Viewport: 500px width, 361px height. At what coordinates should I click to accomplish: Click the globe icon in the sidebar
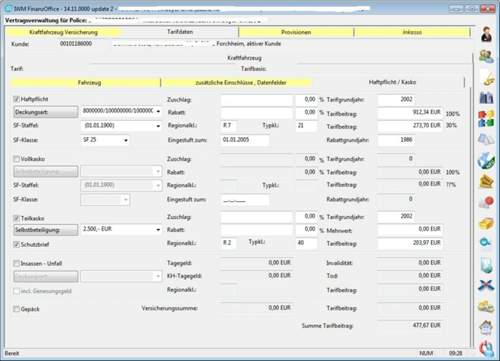(486, 160)
